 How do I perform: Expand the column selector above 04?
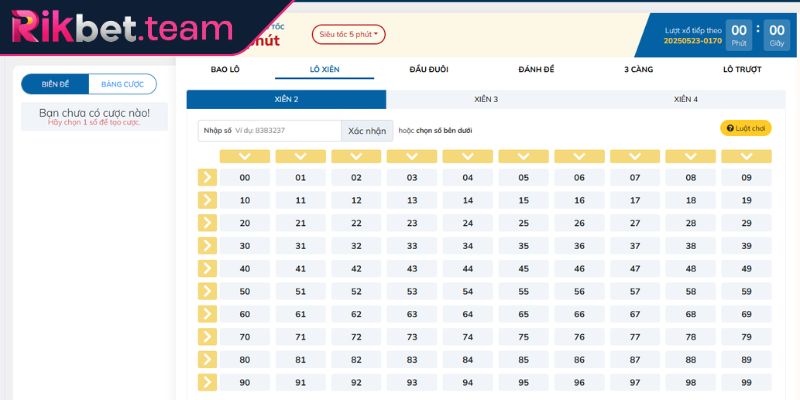point(467,156)
